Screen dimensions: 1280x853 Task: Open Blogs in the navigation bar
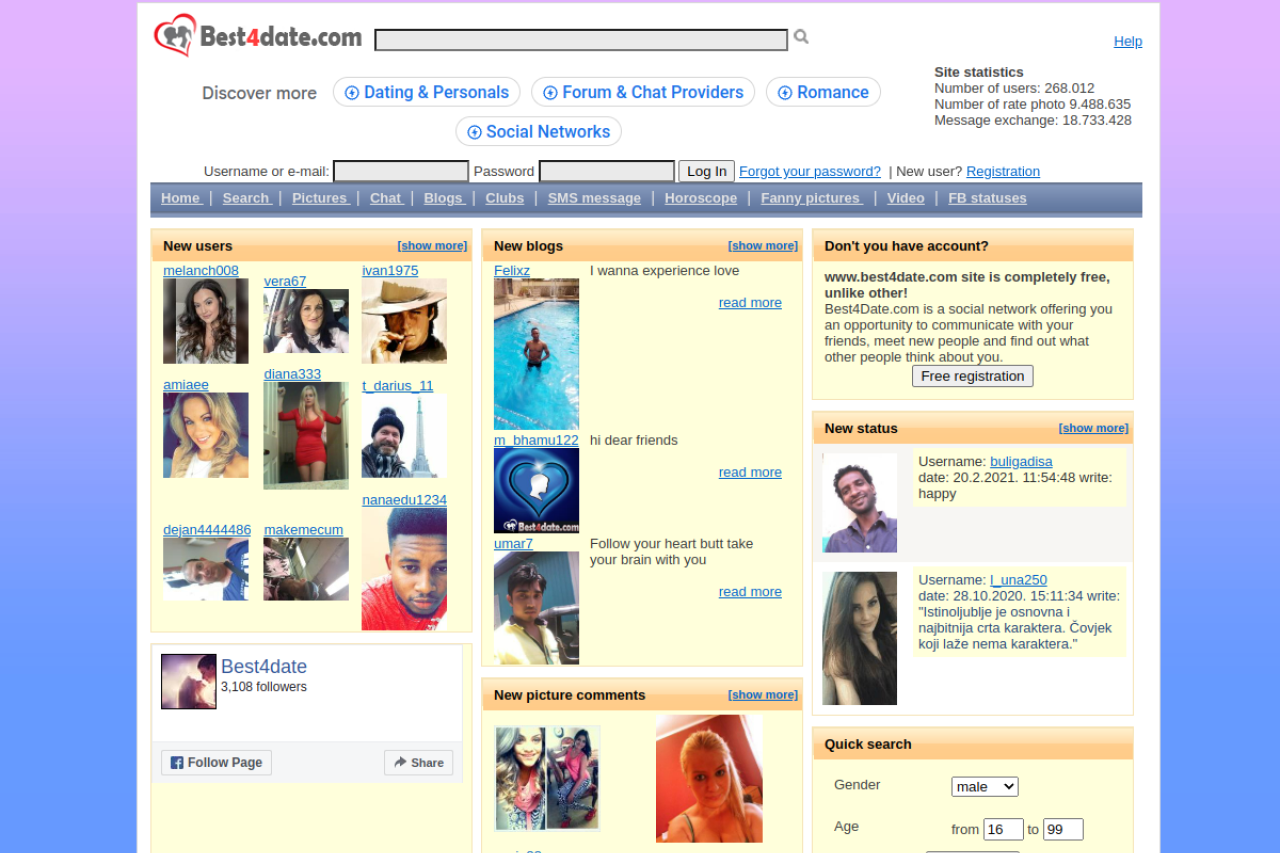click(x=444, y=198)
